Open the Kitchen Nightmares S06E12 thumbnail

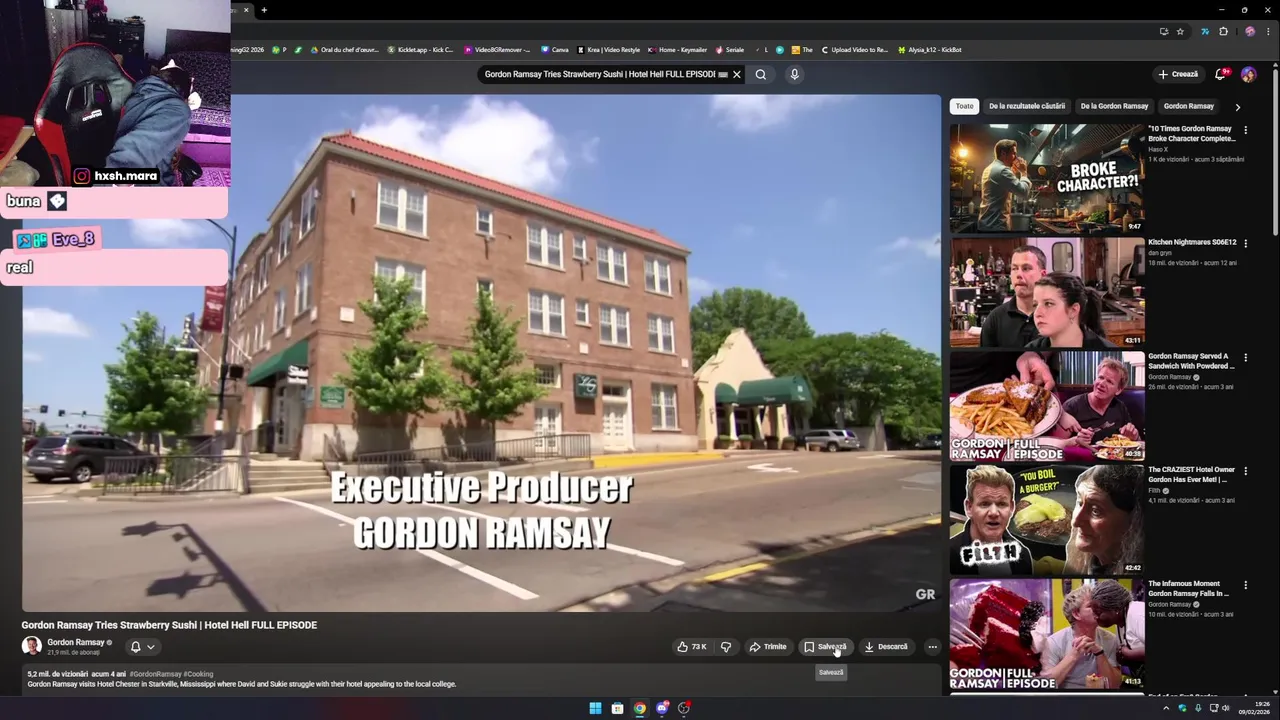(x=1047, y=292)
